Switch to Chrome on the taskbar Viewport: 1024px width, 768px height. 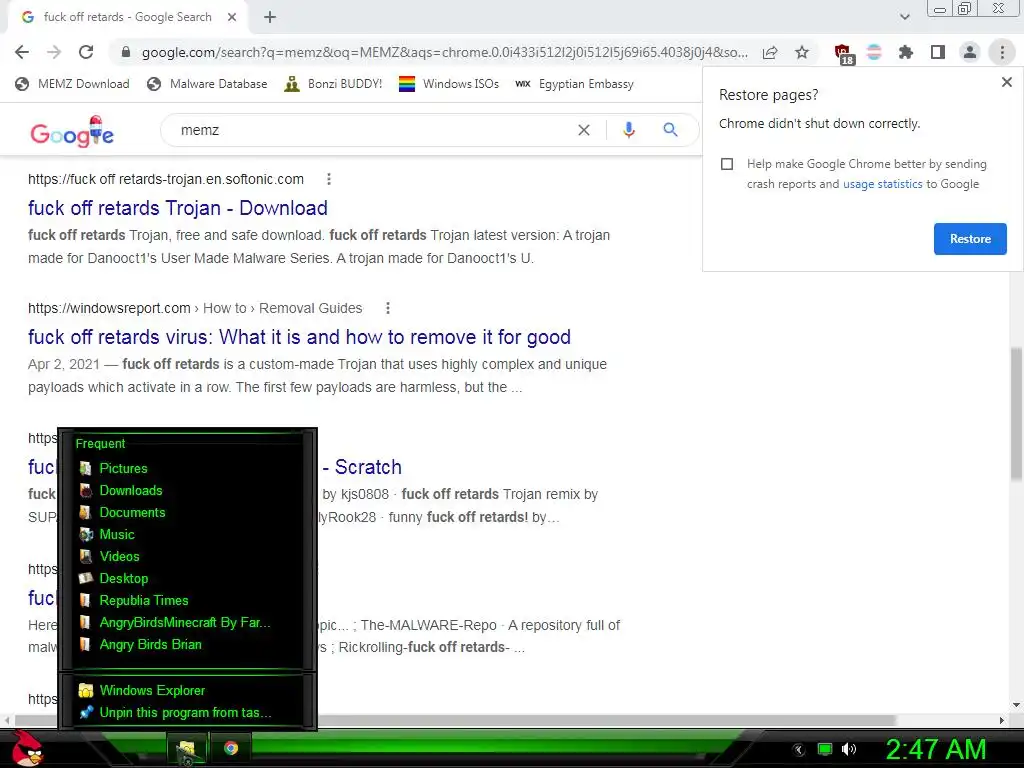pos(231,748)
